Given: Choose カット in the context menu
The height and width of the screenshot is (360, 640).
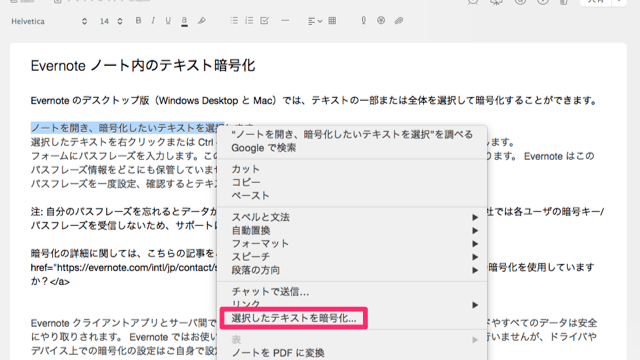Looking at the screenshot, I should click(246, 169).
